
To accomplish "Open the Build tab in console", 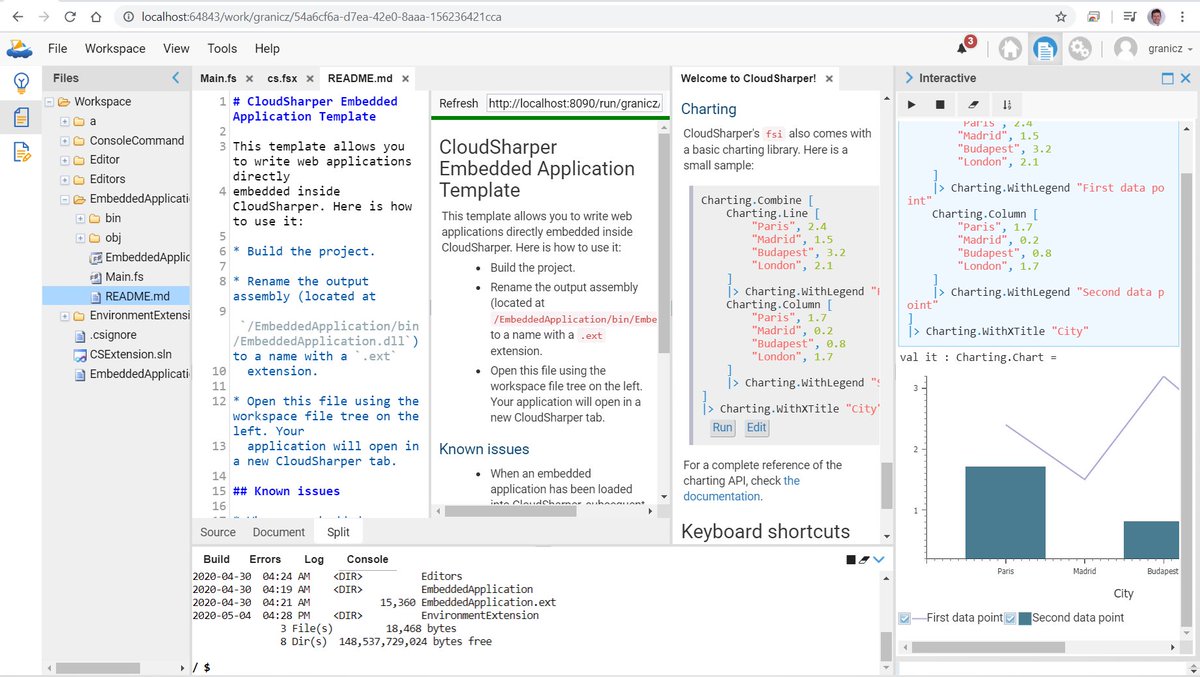I will tap(216, 559).
